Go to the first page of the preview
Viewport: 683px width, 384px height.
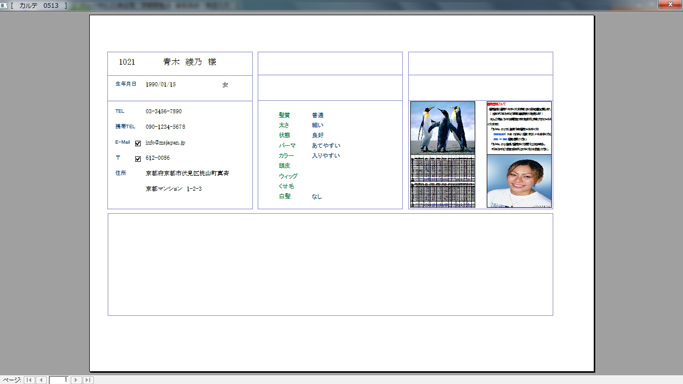click(29, 380)
